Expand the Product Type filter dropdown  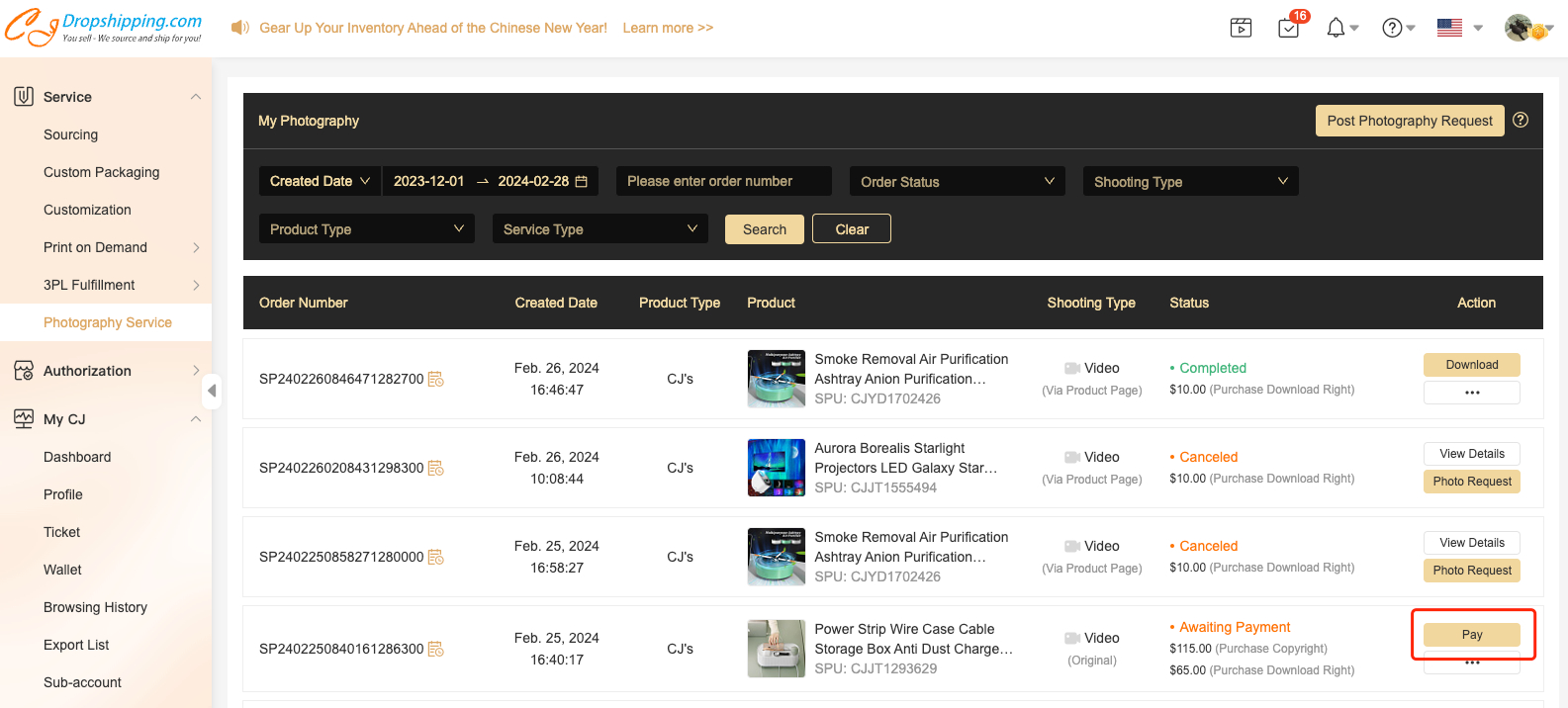click(x=366, y=228)
